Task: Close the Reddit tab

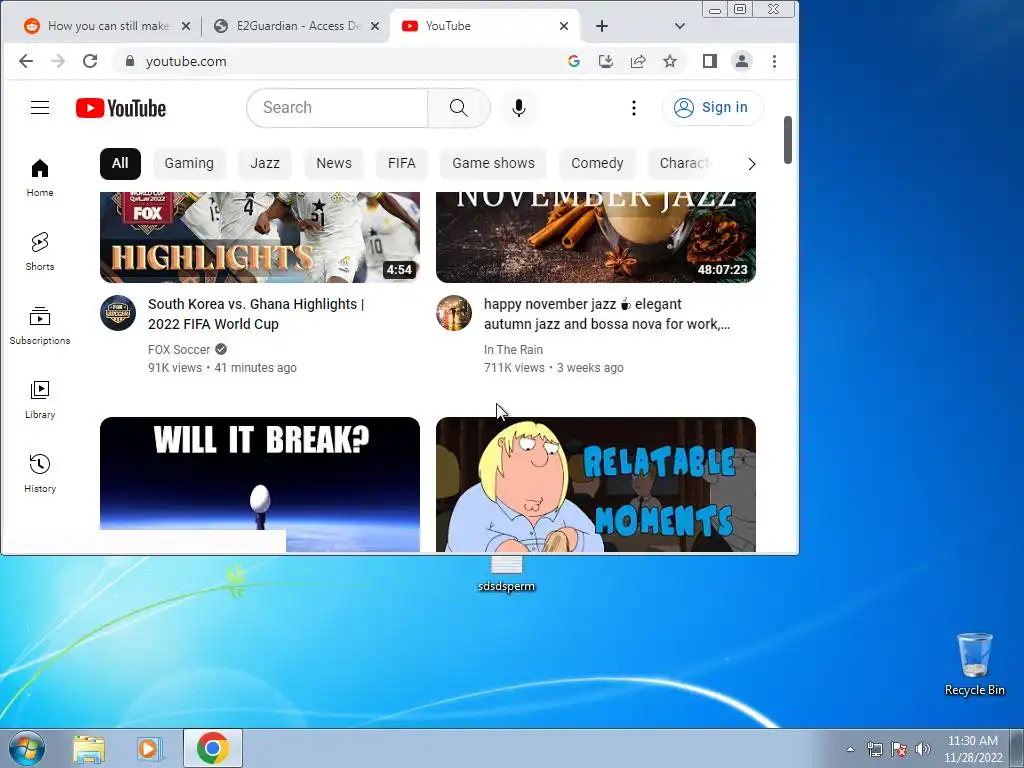Action: coord(185,25)
